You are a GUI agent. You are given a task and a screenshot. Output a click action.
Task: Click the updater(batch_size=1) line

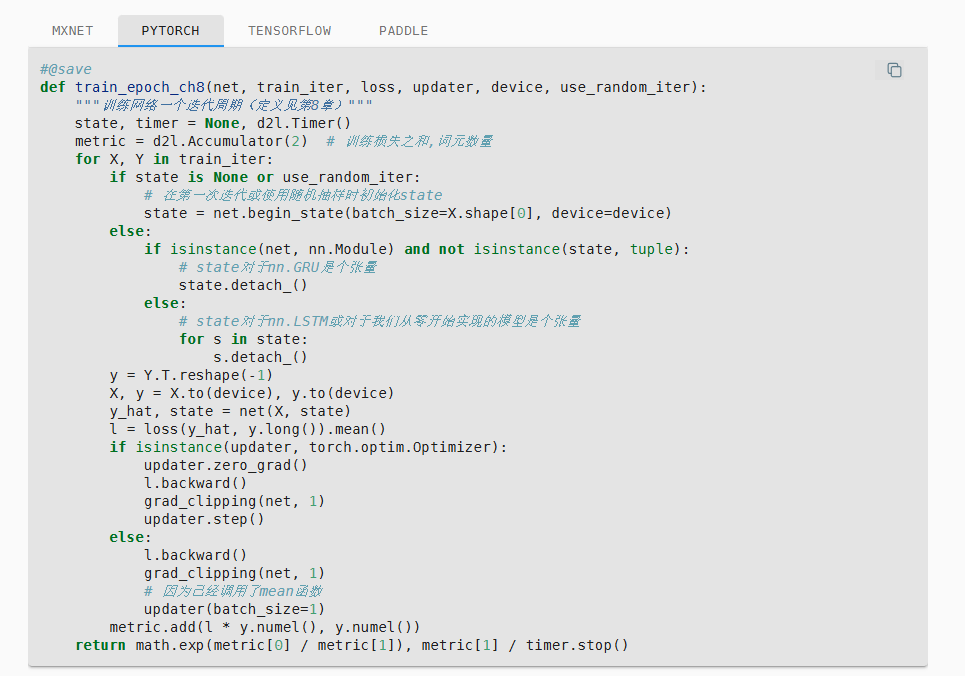[234, 609]
